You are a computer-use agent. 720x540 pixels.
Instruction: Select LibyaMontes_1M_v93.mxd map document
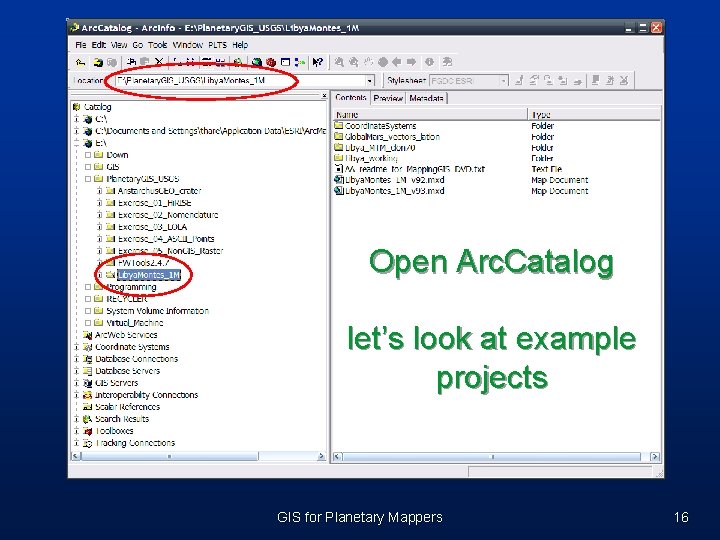pos(394,191)
